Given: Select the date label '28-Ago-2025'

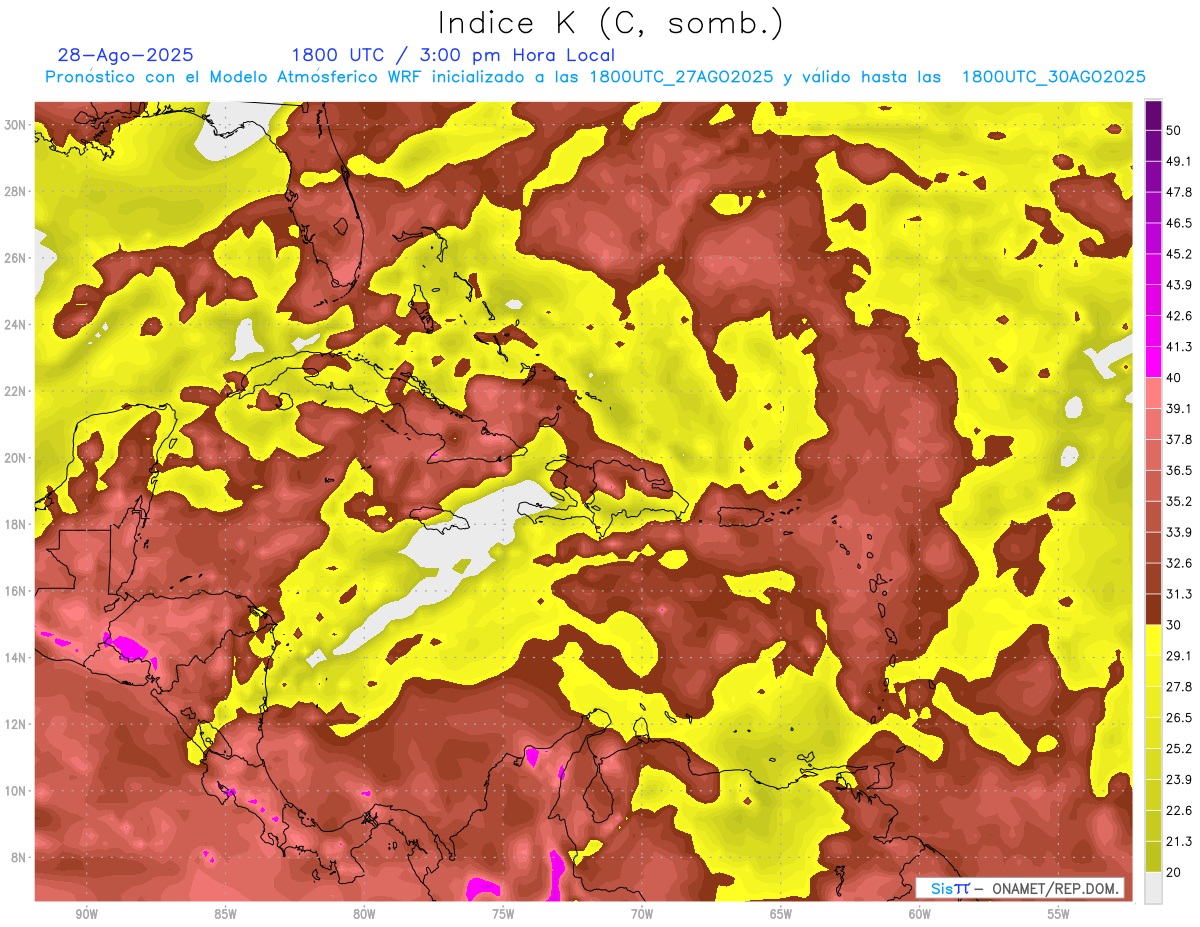Looking at the screenshot, I should (125, 55).
